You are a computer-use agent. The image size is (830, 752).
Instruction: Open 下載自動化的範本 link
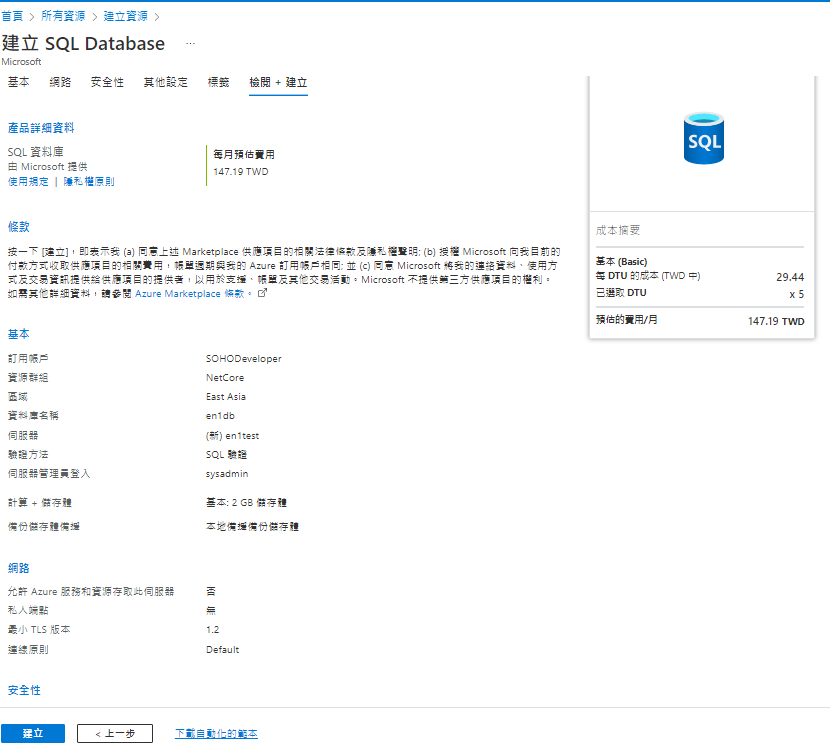coord(216,733)
